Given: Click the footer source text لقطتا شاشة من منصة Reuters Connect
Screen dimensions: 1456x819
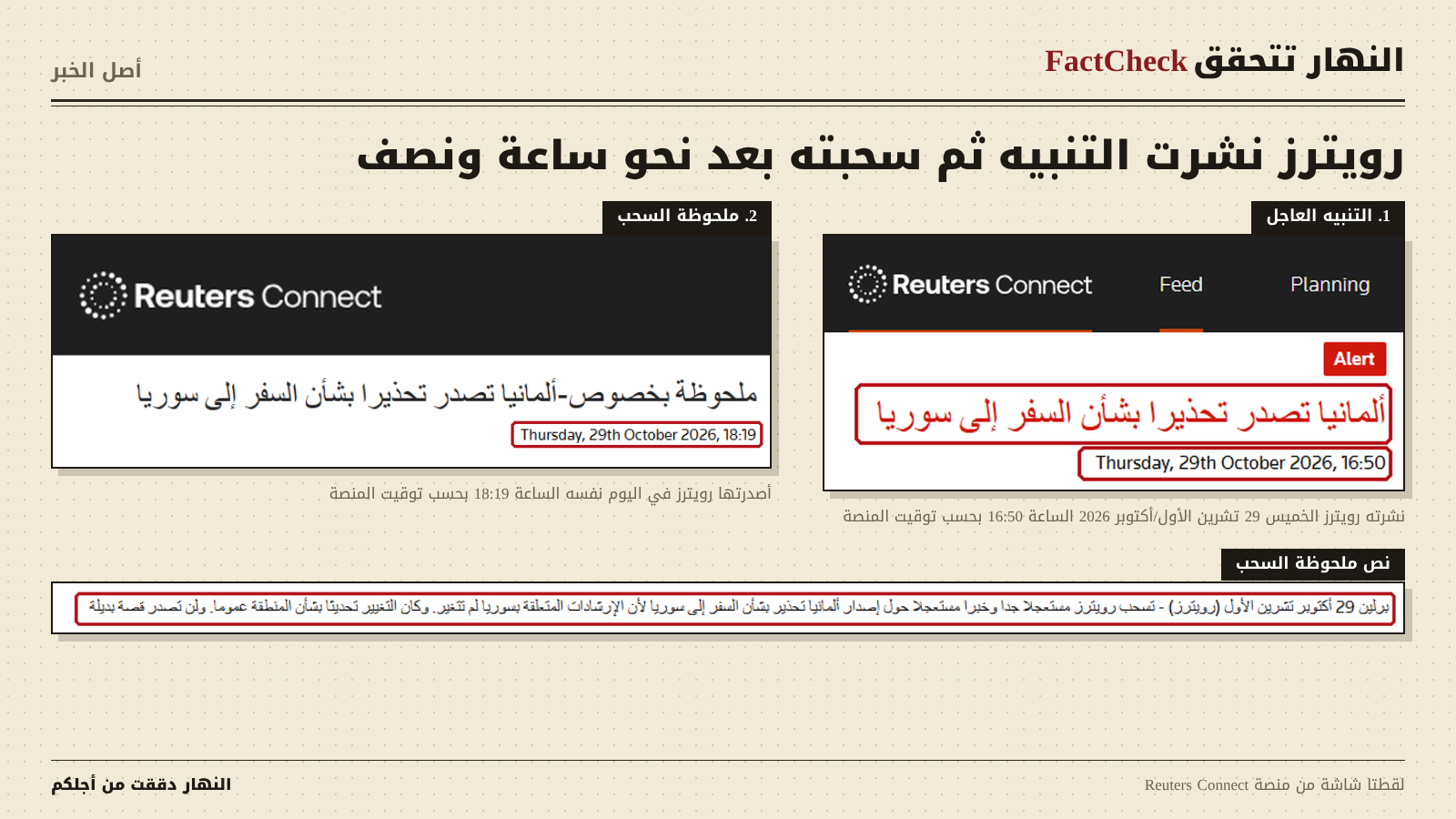Looking at the screenshot, I should pyautogui.click(x=1274, y=784).
